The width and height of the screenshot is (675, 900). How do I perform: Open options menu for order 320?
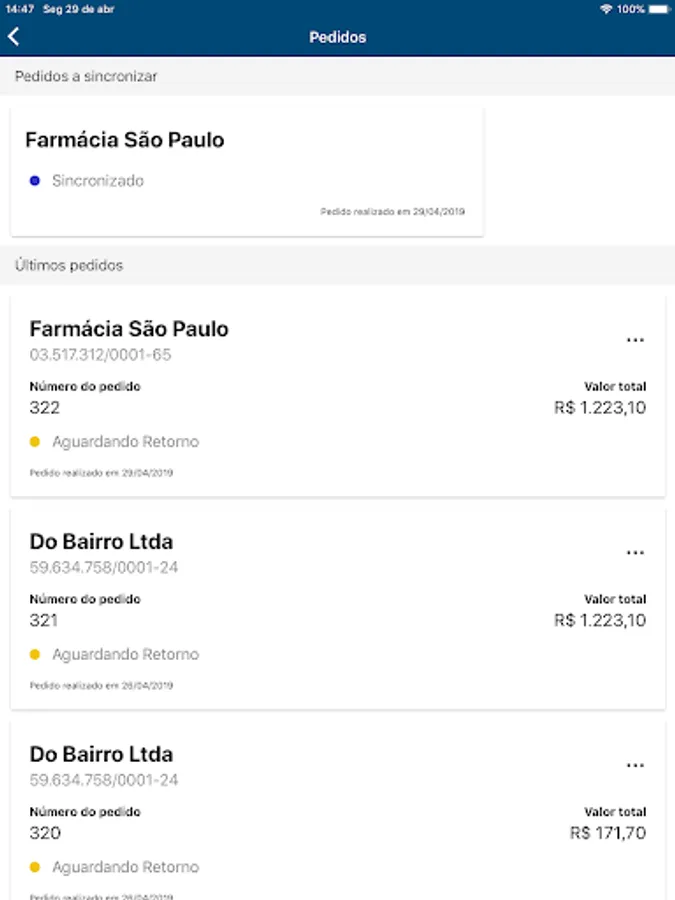point(635,766)
